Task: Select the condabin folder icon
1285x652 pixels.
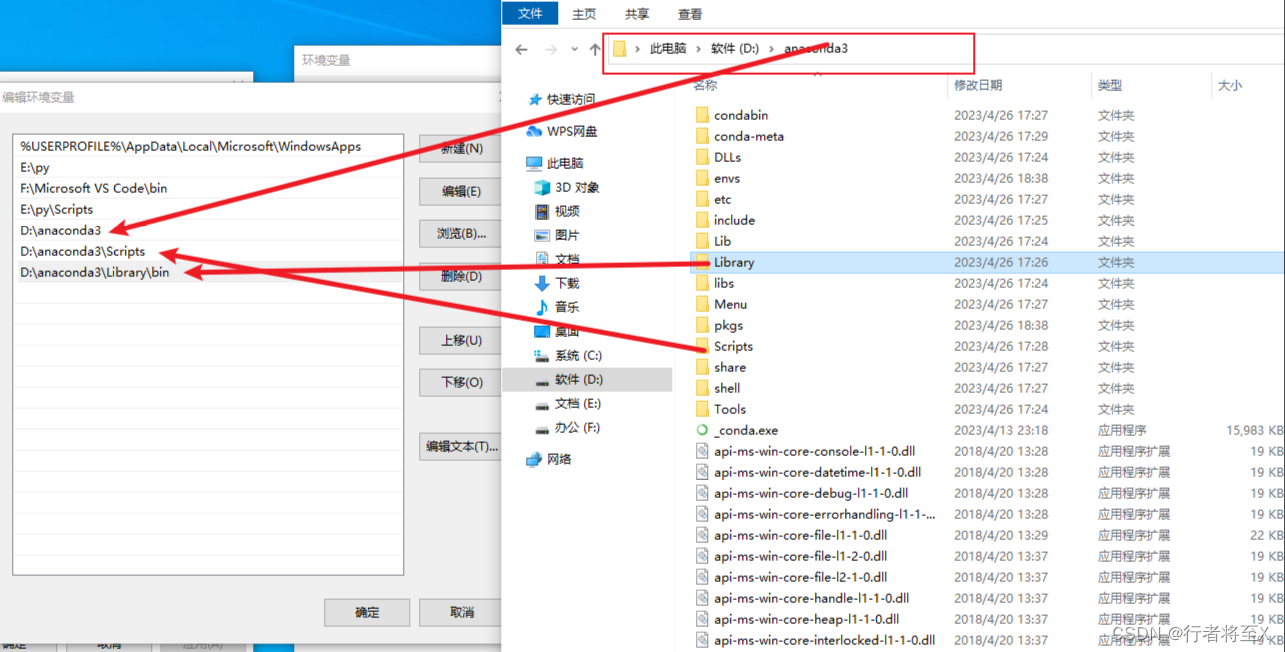Action: 702,115
